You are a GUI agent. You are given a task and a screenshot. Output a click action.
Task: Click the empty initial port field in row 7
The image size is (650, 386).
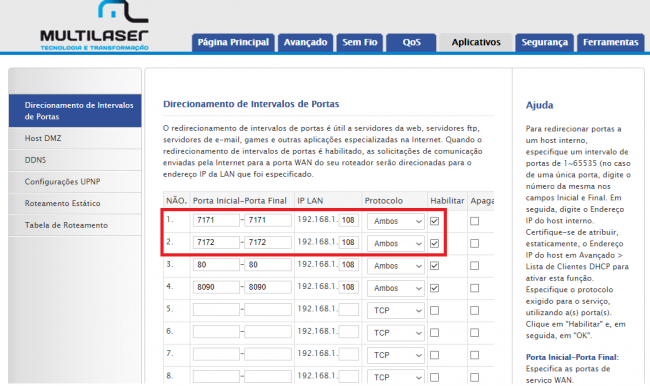click(216, 354)
